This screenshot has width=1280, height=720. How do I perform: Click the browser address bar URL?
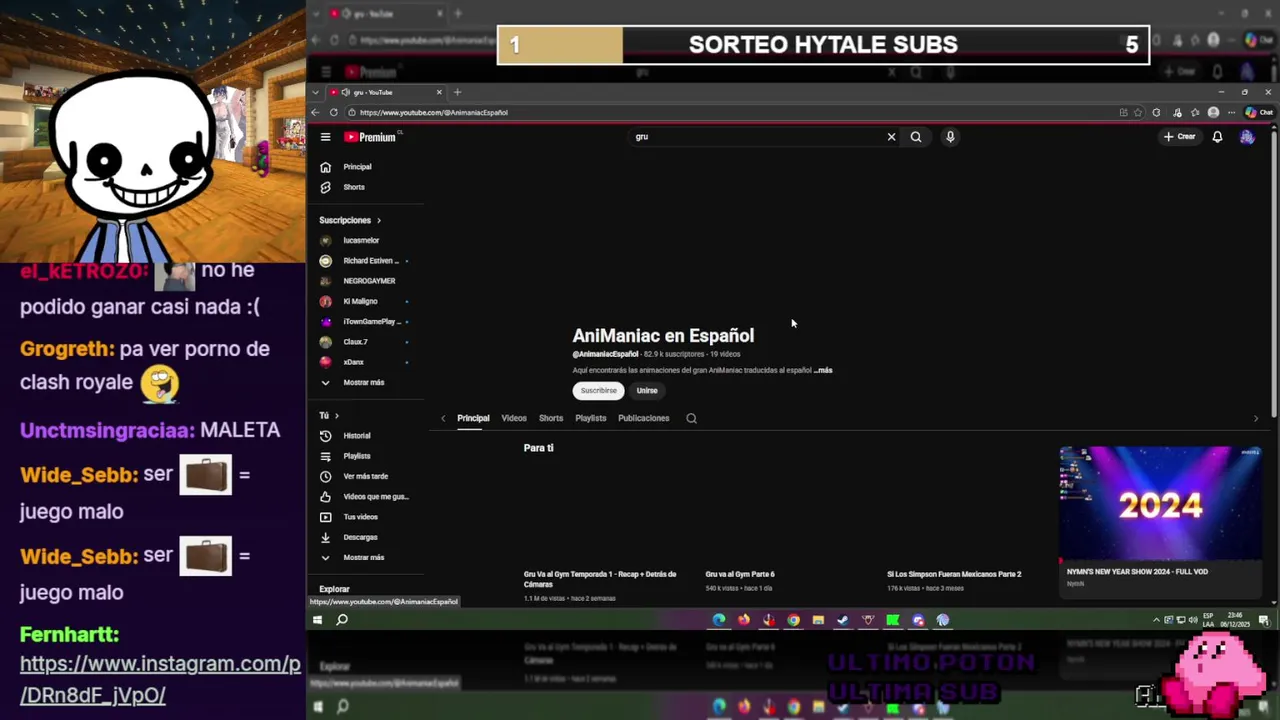433,112
